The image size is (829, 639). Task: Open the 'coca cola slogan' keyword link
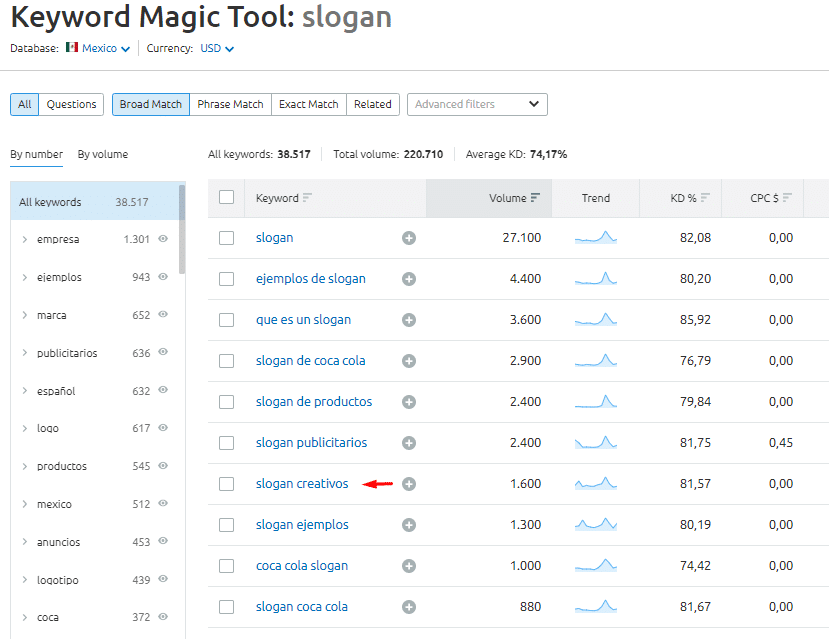click(302, 566)
